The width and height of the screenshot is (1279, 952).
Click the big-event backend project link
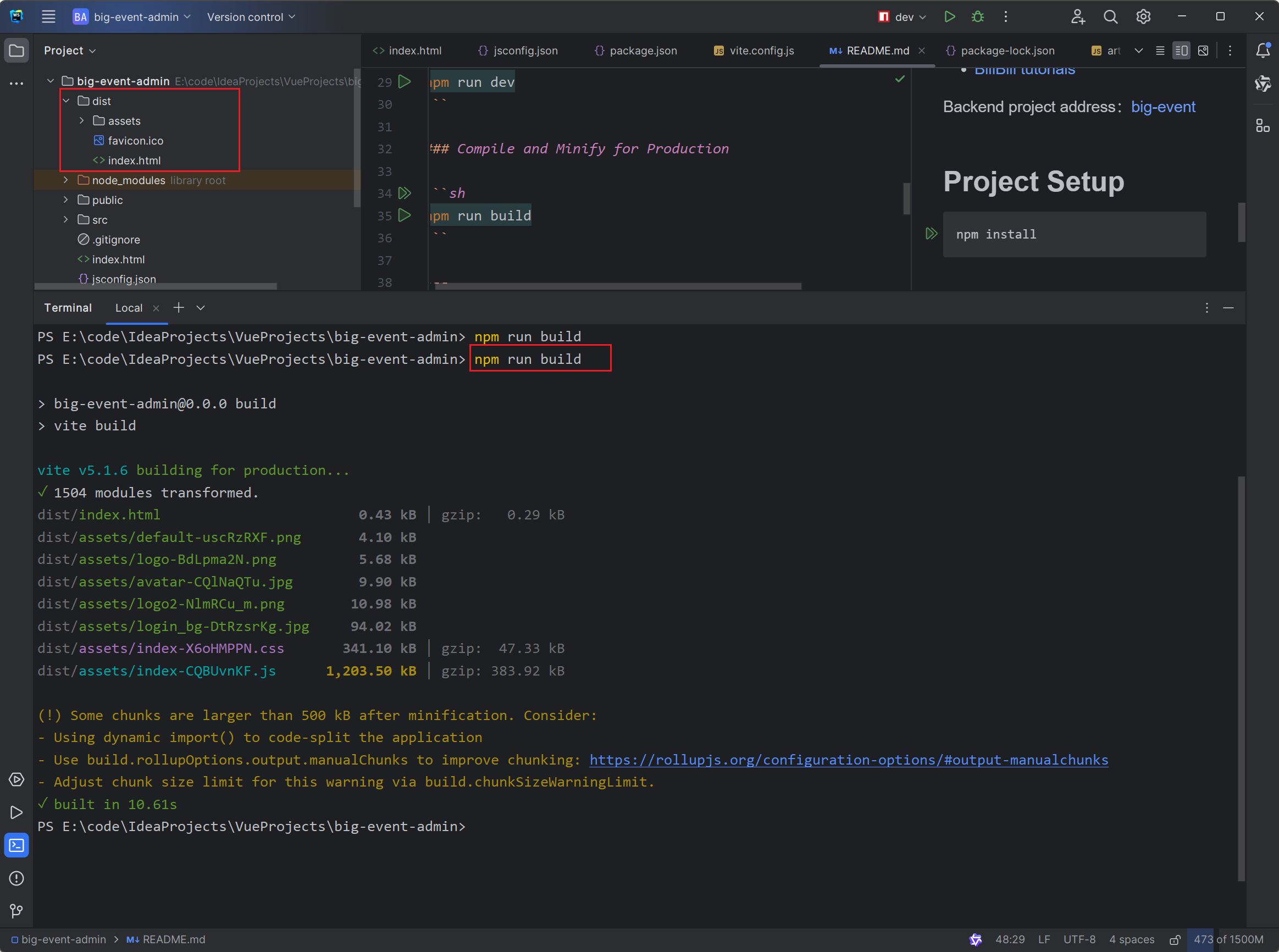tap(1162, 107)
